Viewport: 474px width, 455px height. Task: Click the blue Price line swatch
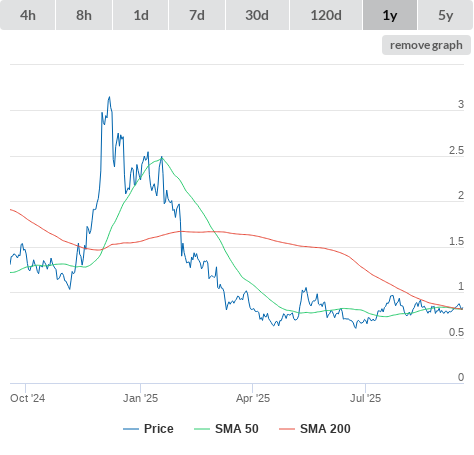[x=131, y=429]
